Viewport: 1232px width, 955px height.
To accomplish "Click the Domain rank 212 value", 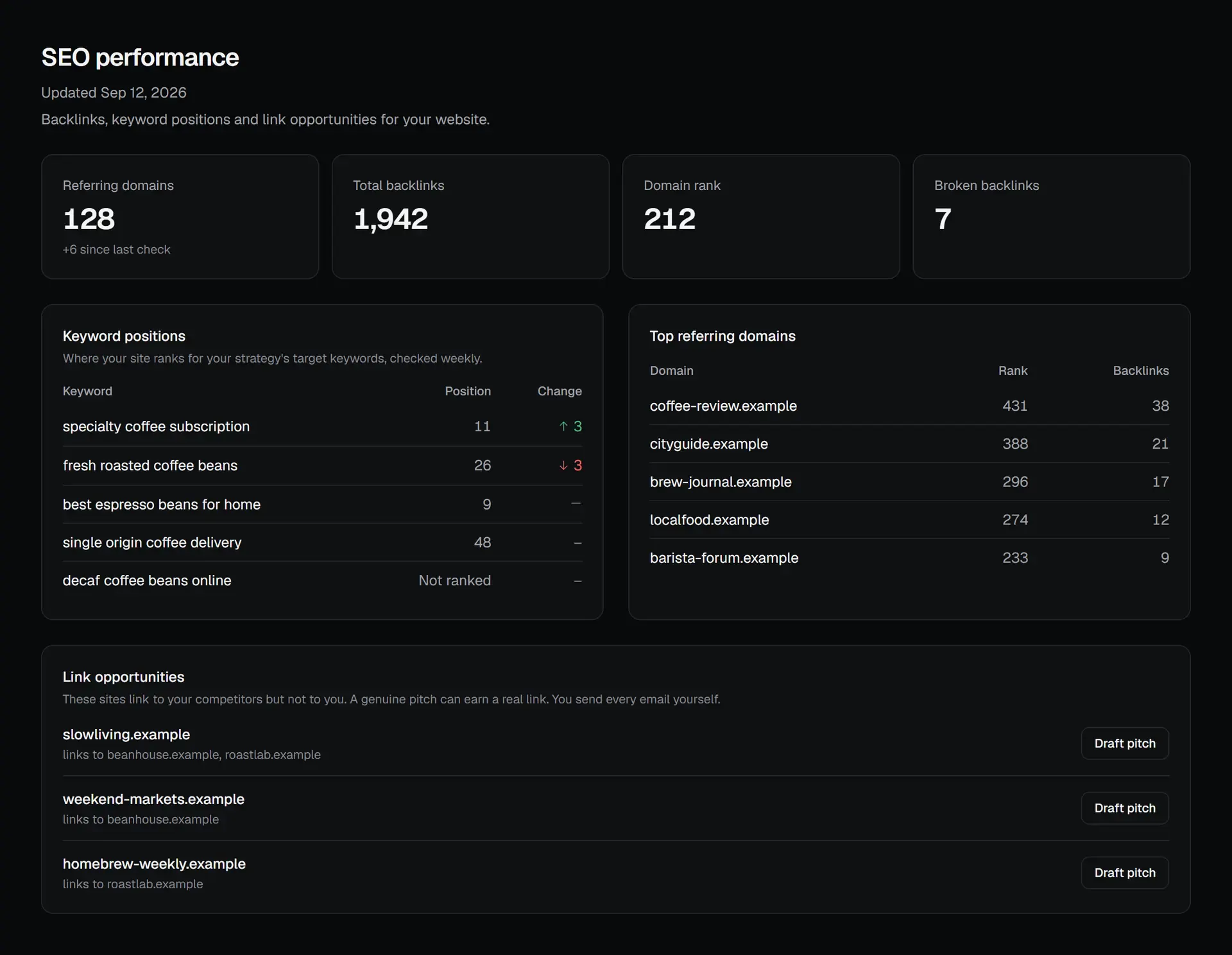I will pos(669,219).
